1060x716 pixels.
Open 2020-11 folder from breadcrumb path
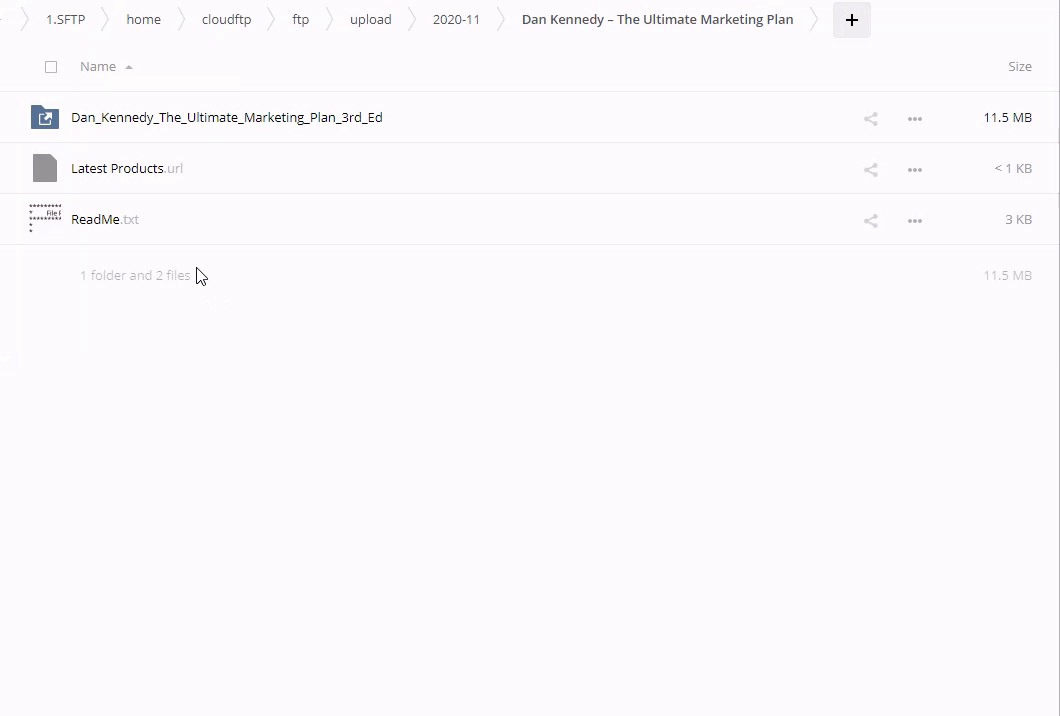pos(456,20)
